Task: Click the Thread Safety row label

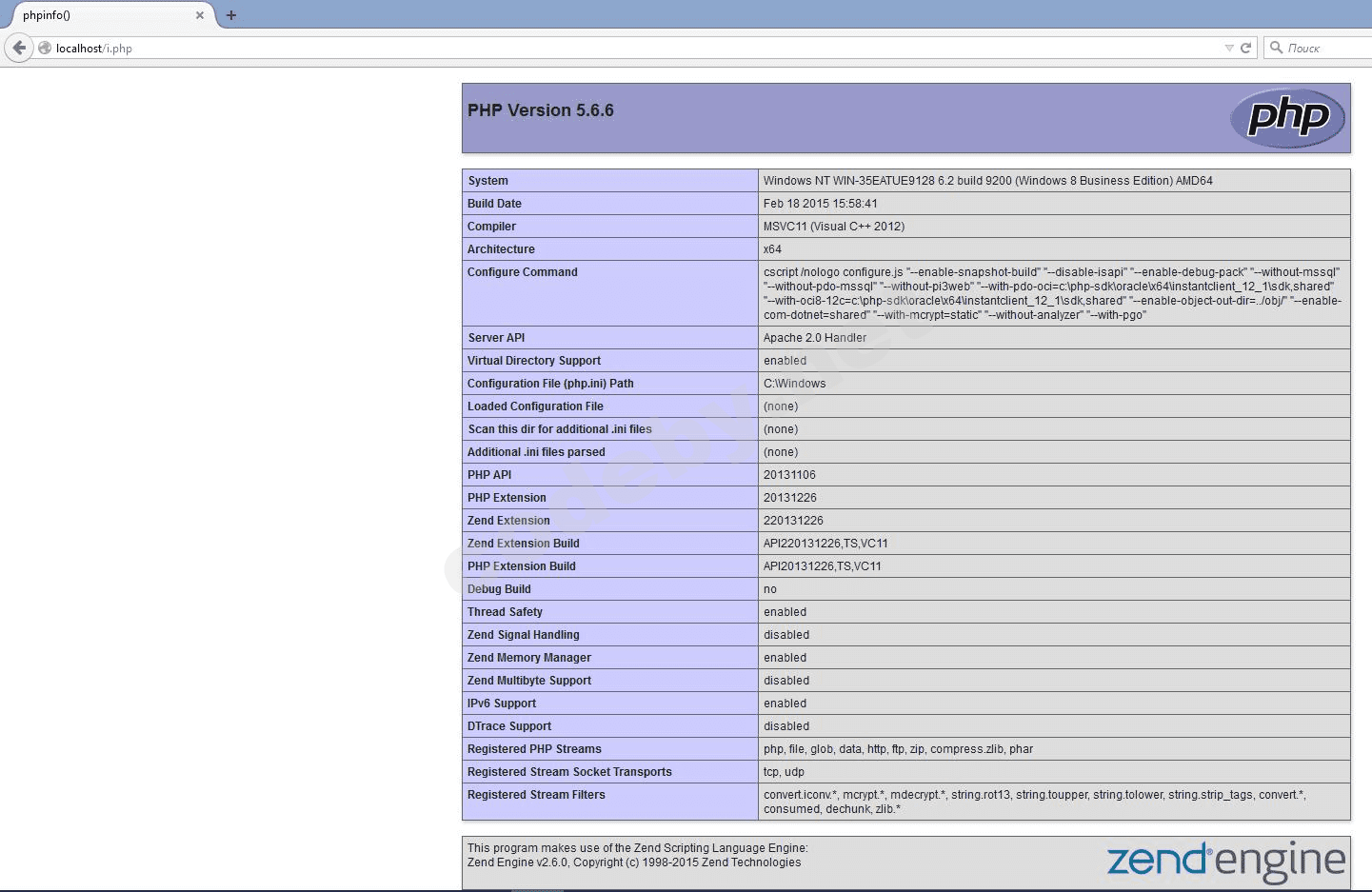Action: 505,612
